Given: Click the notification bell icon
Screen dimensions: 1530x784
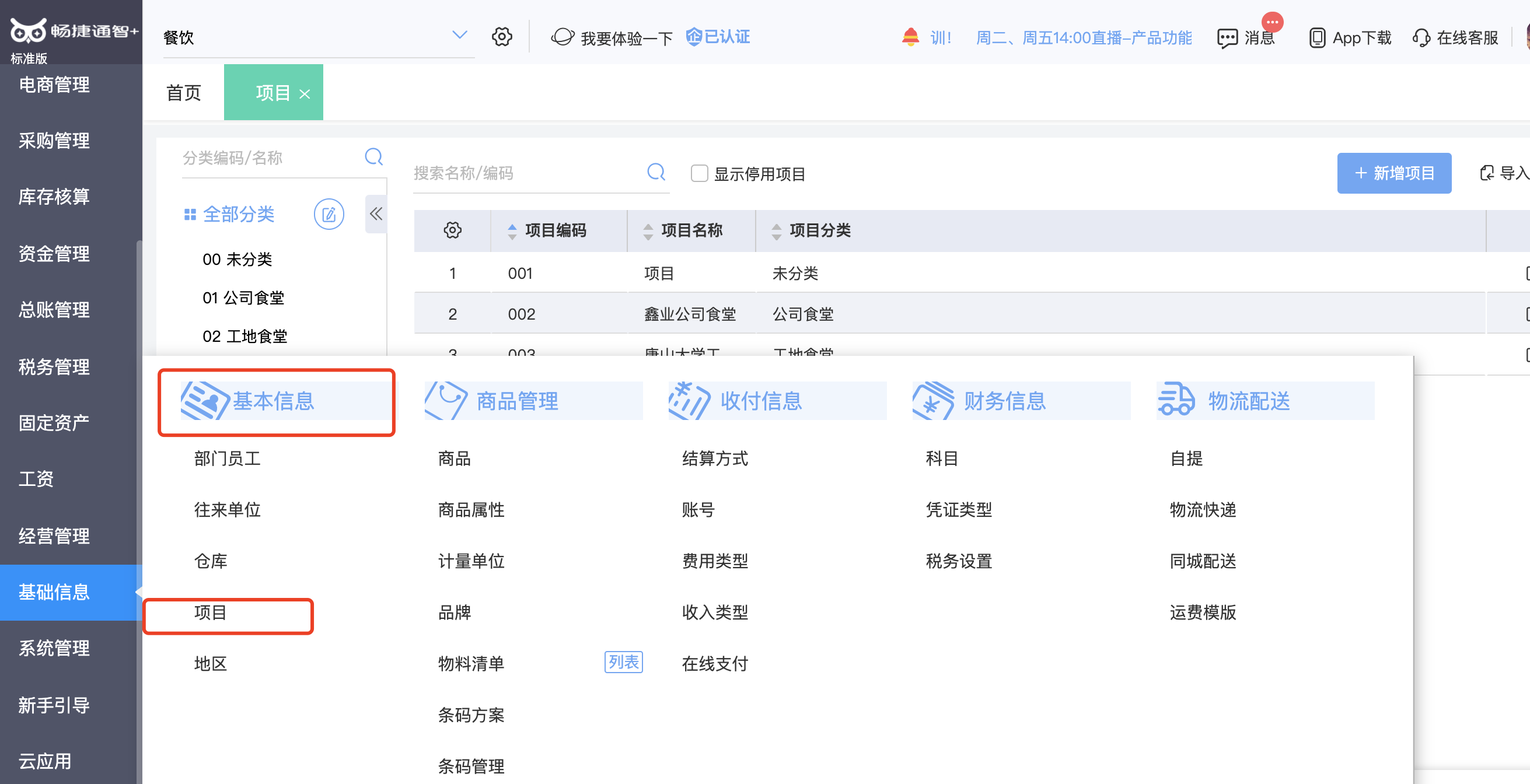Looking at the screenshot, I should coord(910,37).
